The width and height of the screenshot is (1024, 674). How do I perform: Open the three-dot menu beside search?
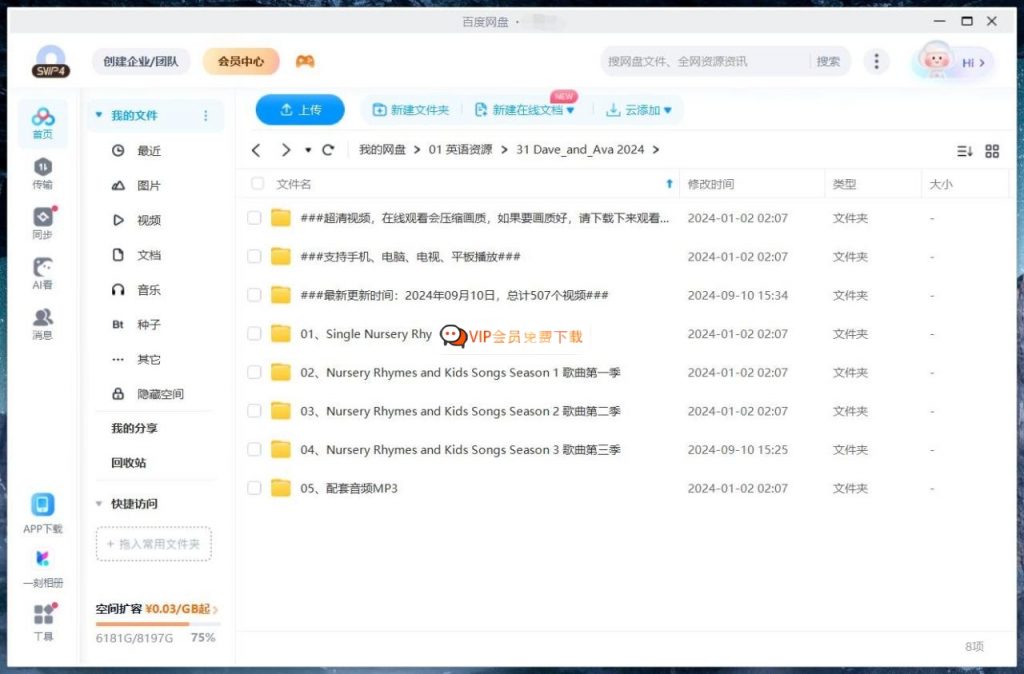[876, 61]
